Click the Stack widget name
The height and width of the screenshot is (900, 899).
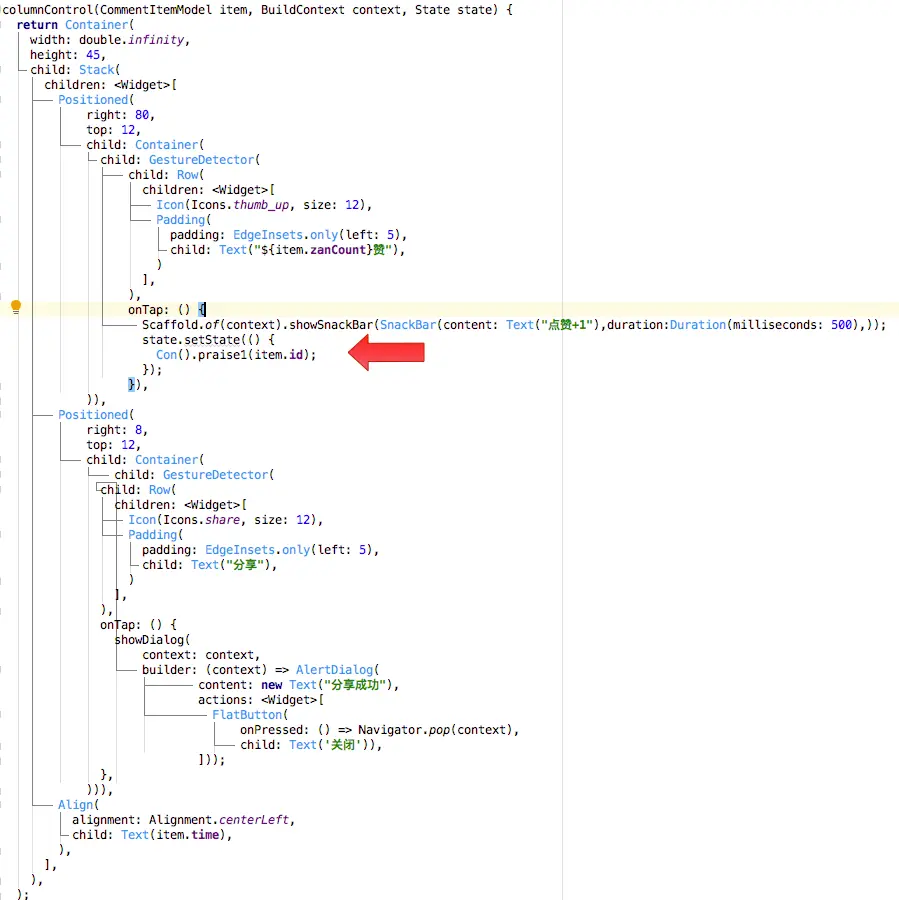click(96, 69)
